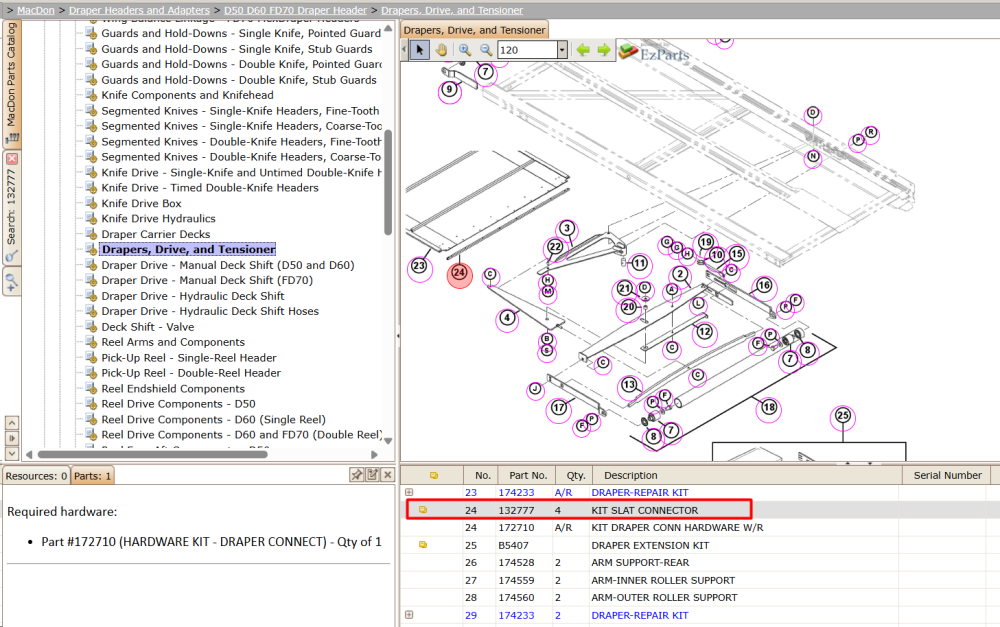The image size is (1000, 627).
Task: Open part number link 174233 in row 23
Action: click(x=516, y=492)
